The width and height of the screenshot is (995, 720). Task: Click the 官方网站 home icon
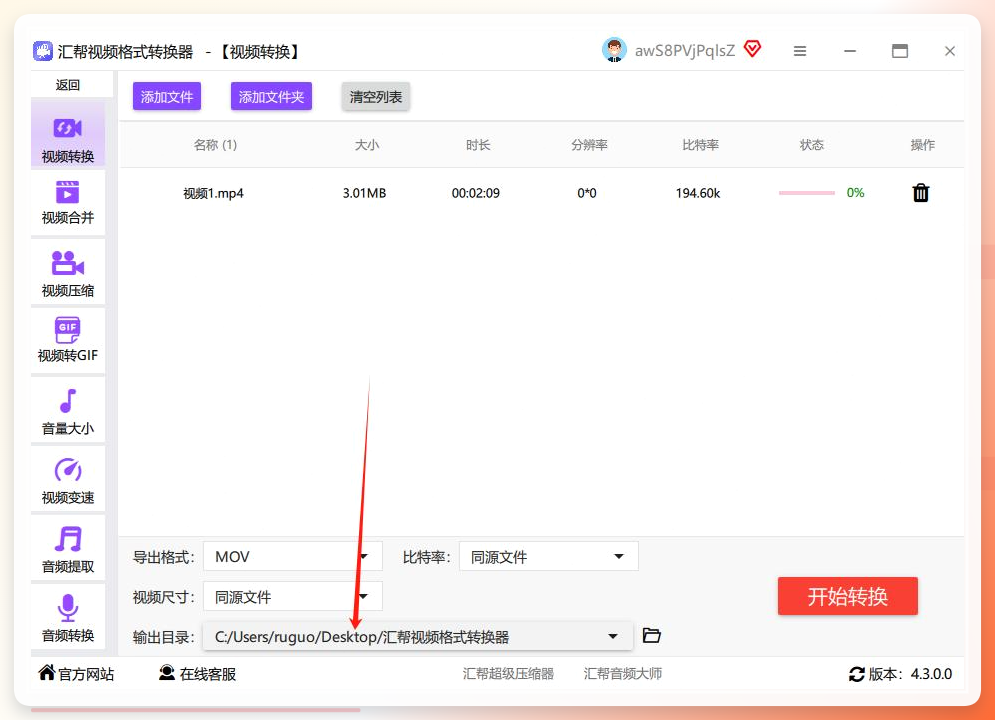[x=47, y=672]
